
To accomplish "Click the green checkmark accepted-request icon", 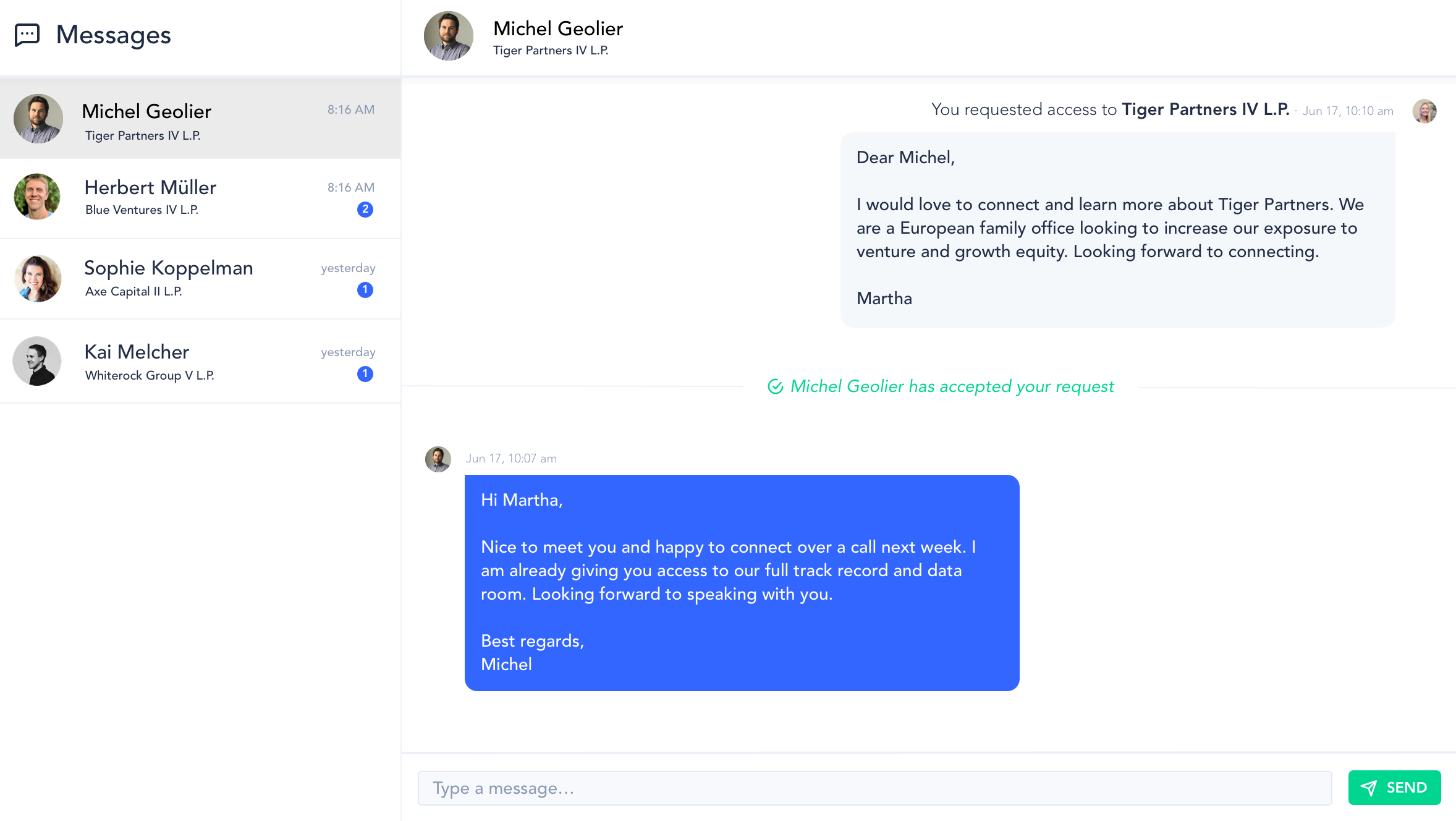I will pos(775,386).
